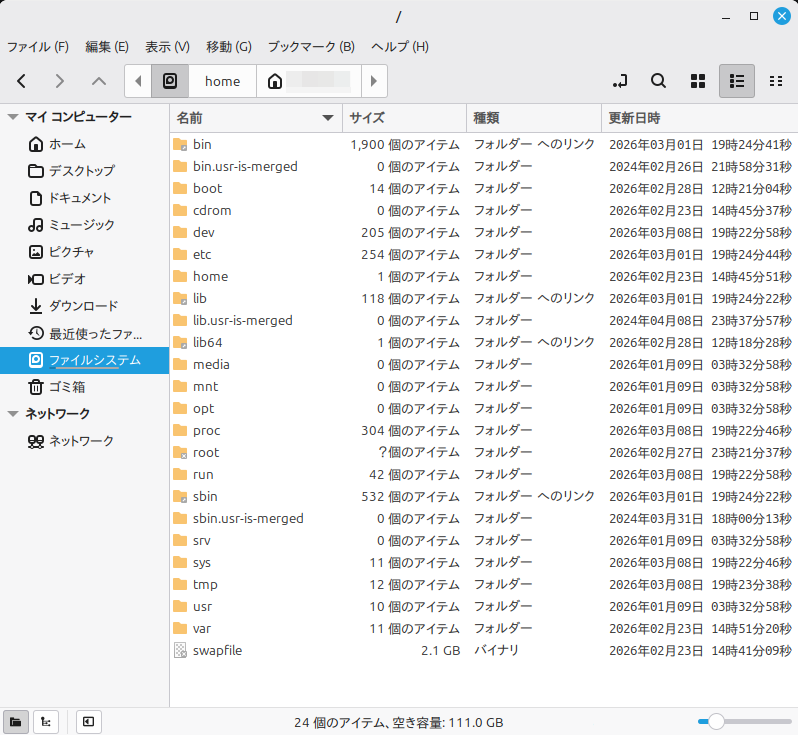
Task: Select the swapfile entry
Action: click(217, 650)
